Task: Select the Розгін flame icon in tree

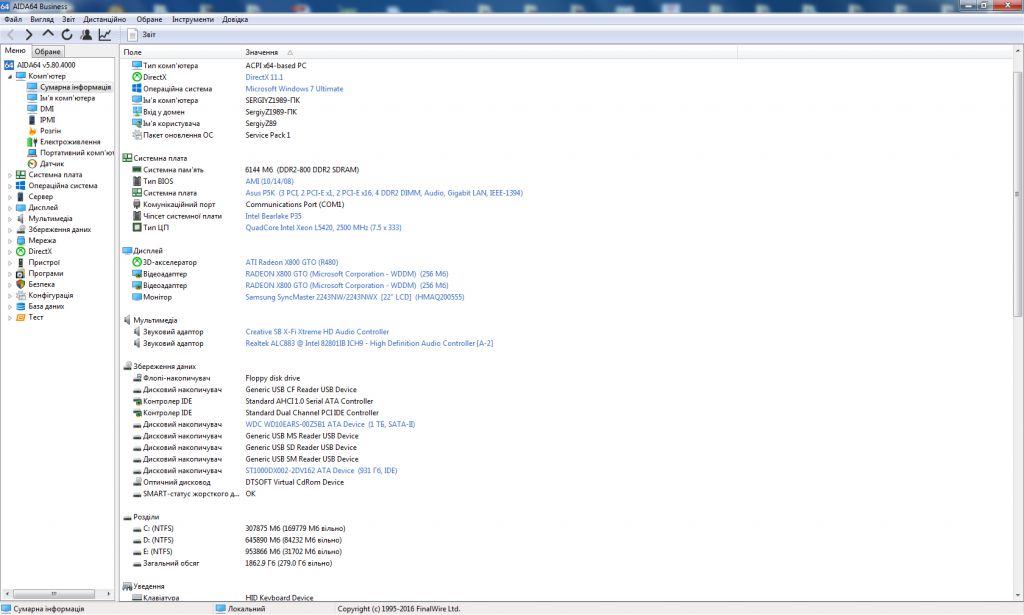Action: tap(32, 131)
